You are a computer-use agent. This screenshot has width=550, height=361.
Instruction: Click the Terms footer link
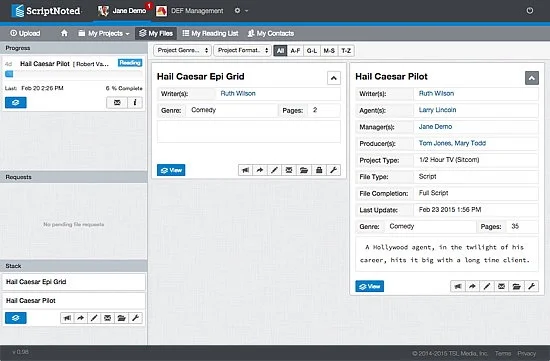click(x=503, y=353)
